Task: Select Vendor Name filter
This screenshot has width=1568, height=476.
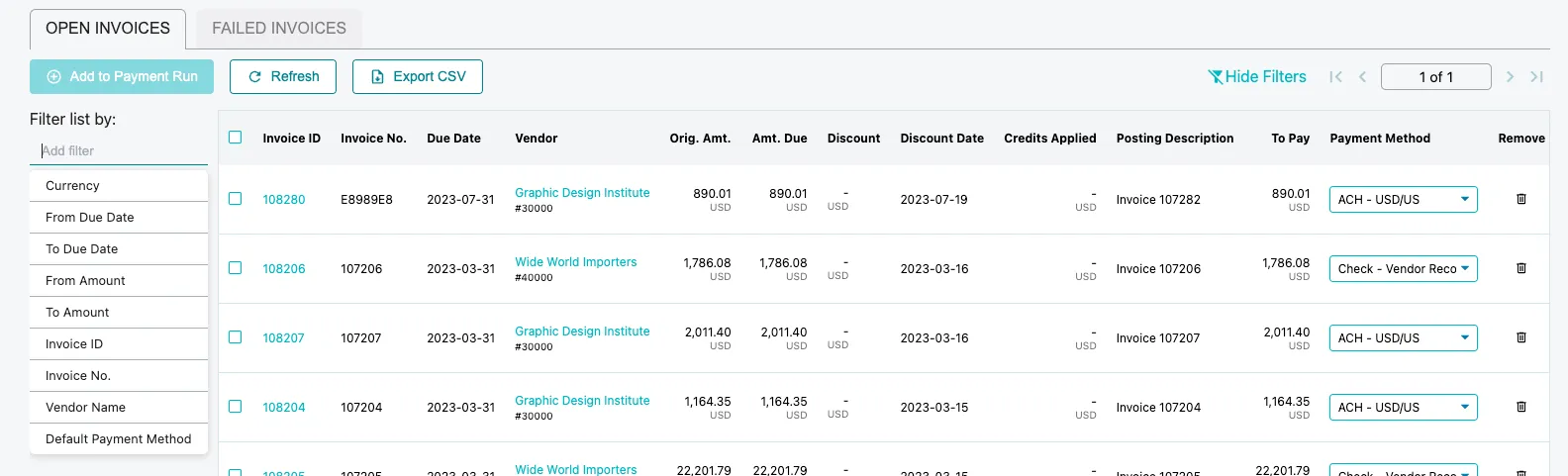Action: (119, 408)
